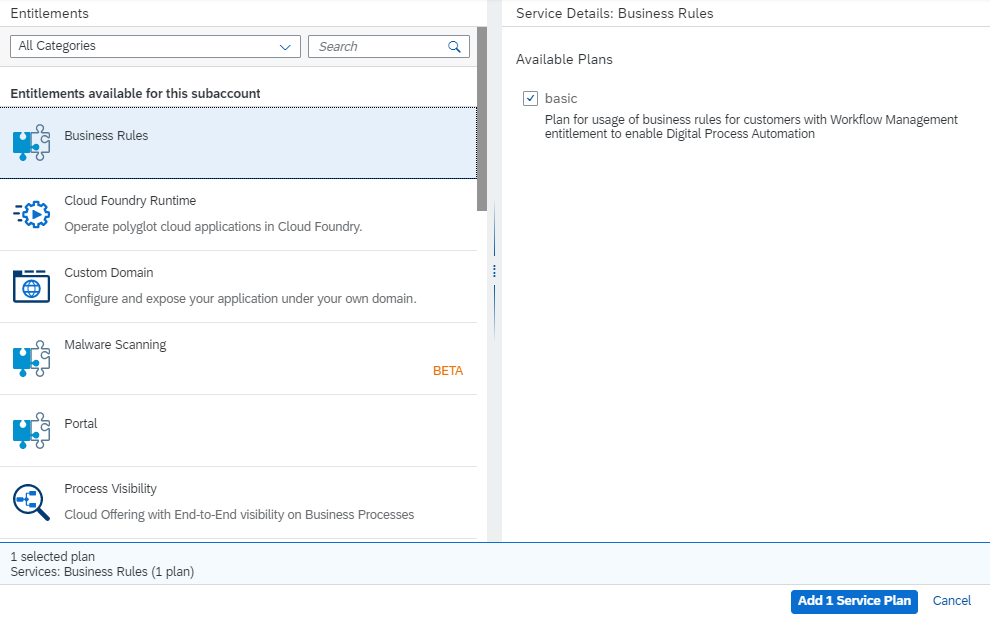Click the Malware Scanning puzzle icon
990x619 pixels.
tap(32, 359)
